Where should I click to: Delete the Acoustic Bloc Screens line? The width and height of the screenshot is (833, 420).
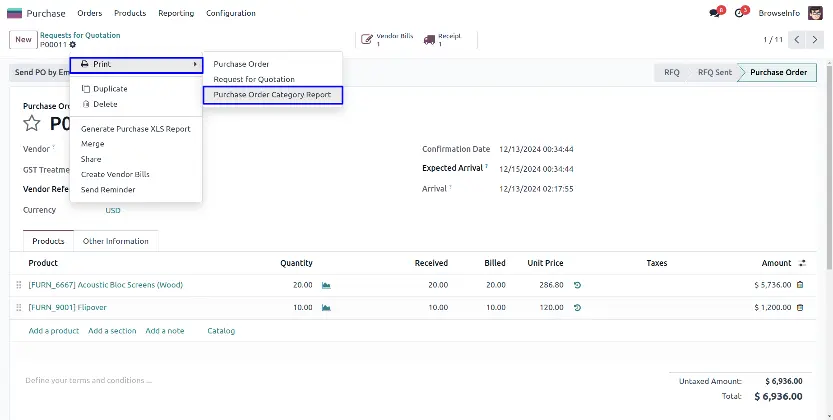799,285
